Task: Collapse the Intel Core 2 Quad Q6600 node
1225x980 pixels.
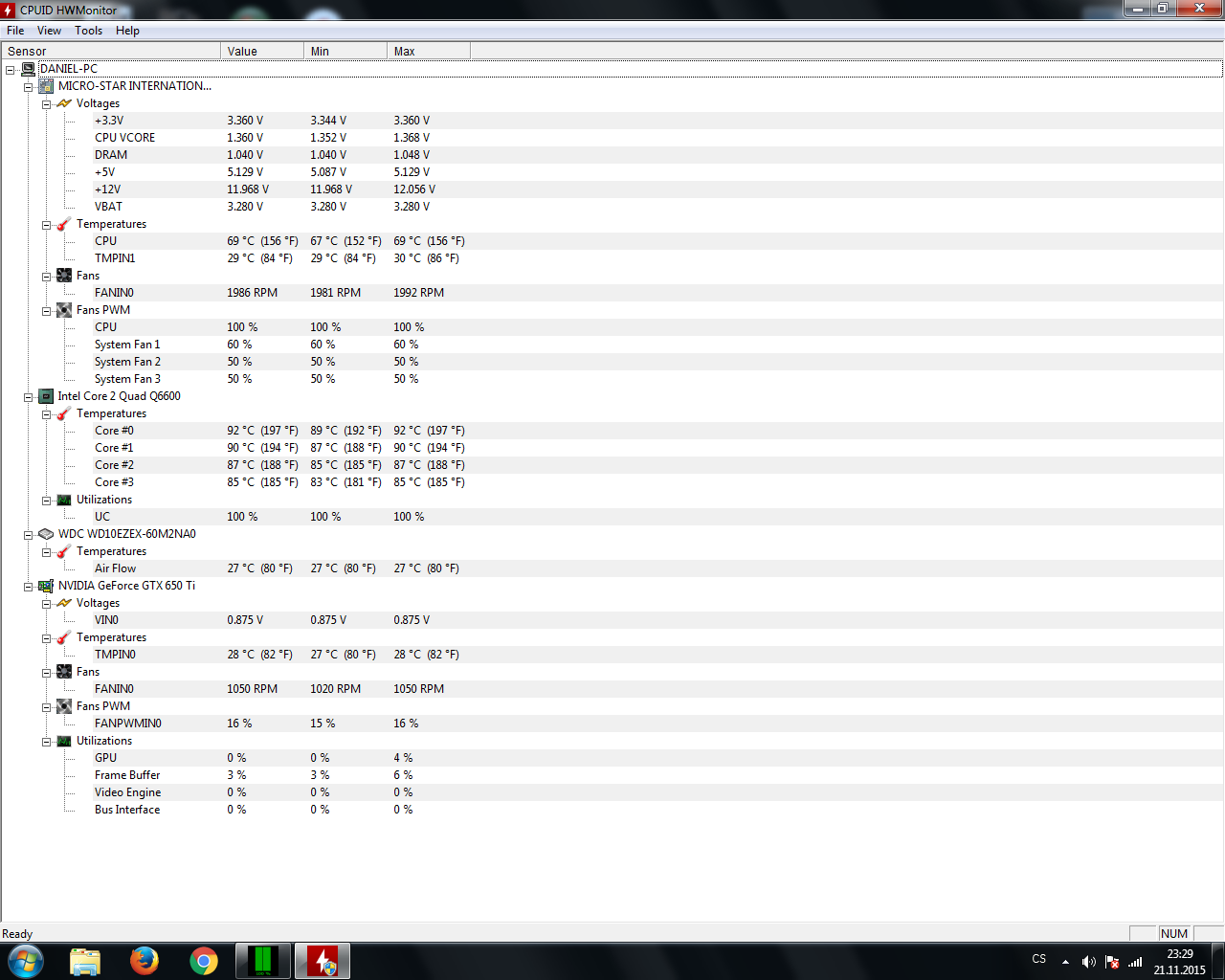Action: pyautogui.click(x=29, y=397)
